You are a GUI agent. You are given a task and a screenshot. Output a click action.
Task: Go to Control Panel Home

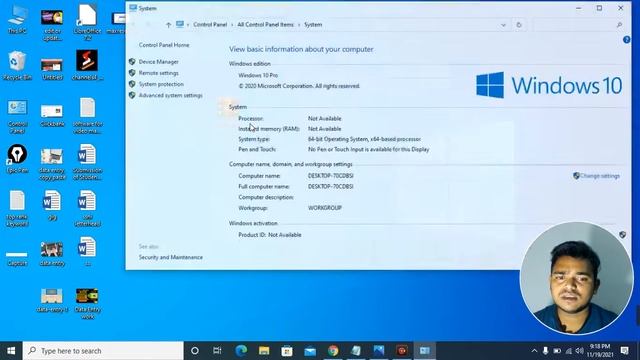[164, 45]
